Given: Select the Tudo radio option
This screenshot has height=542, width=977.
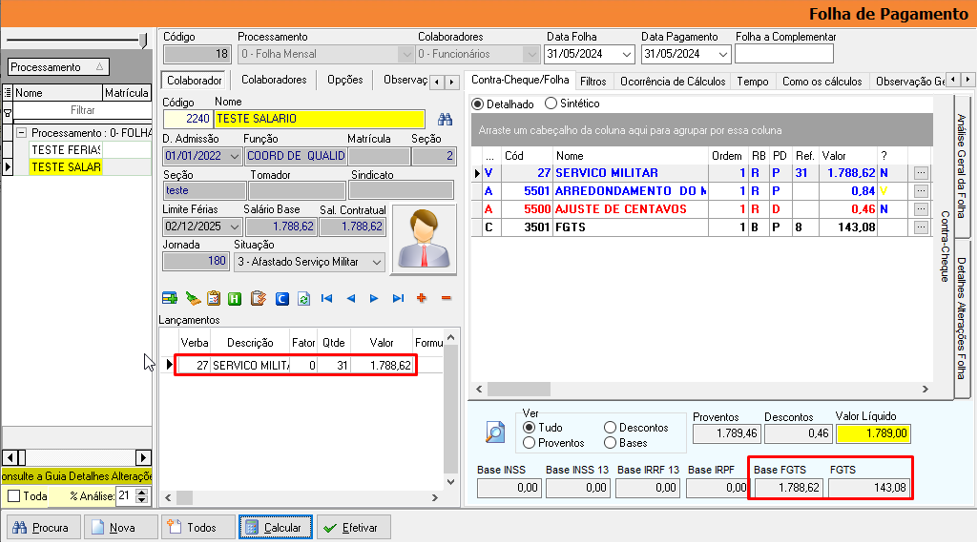Looking at the screenshot, I should coord(529,427).
